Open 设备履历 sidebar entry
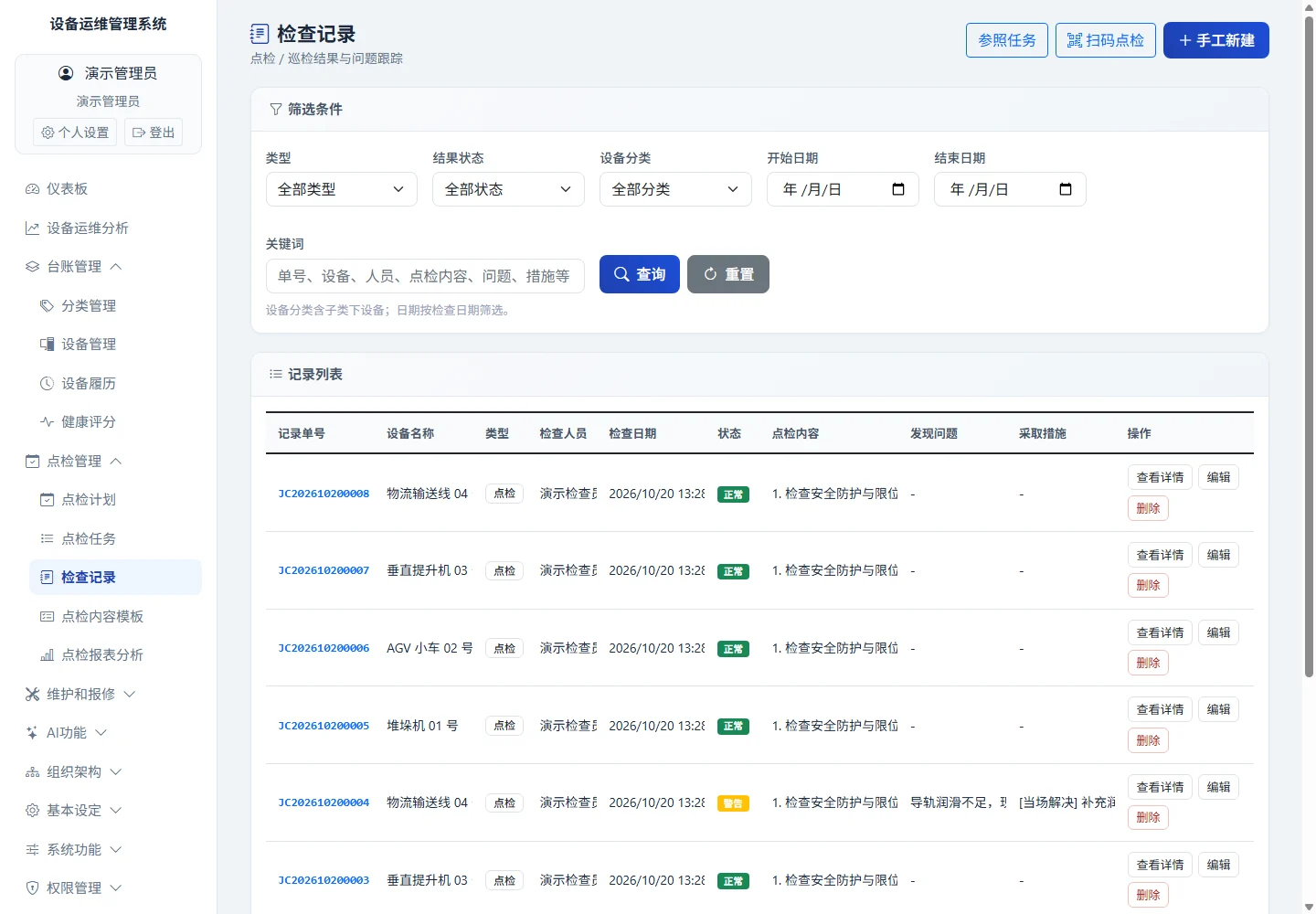1316x914 pixels. coord(115,383)
